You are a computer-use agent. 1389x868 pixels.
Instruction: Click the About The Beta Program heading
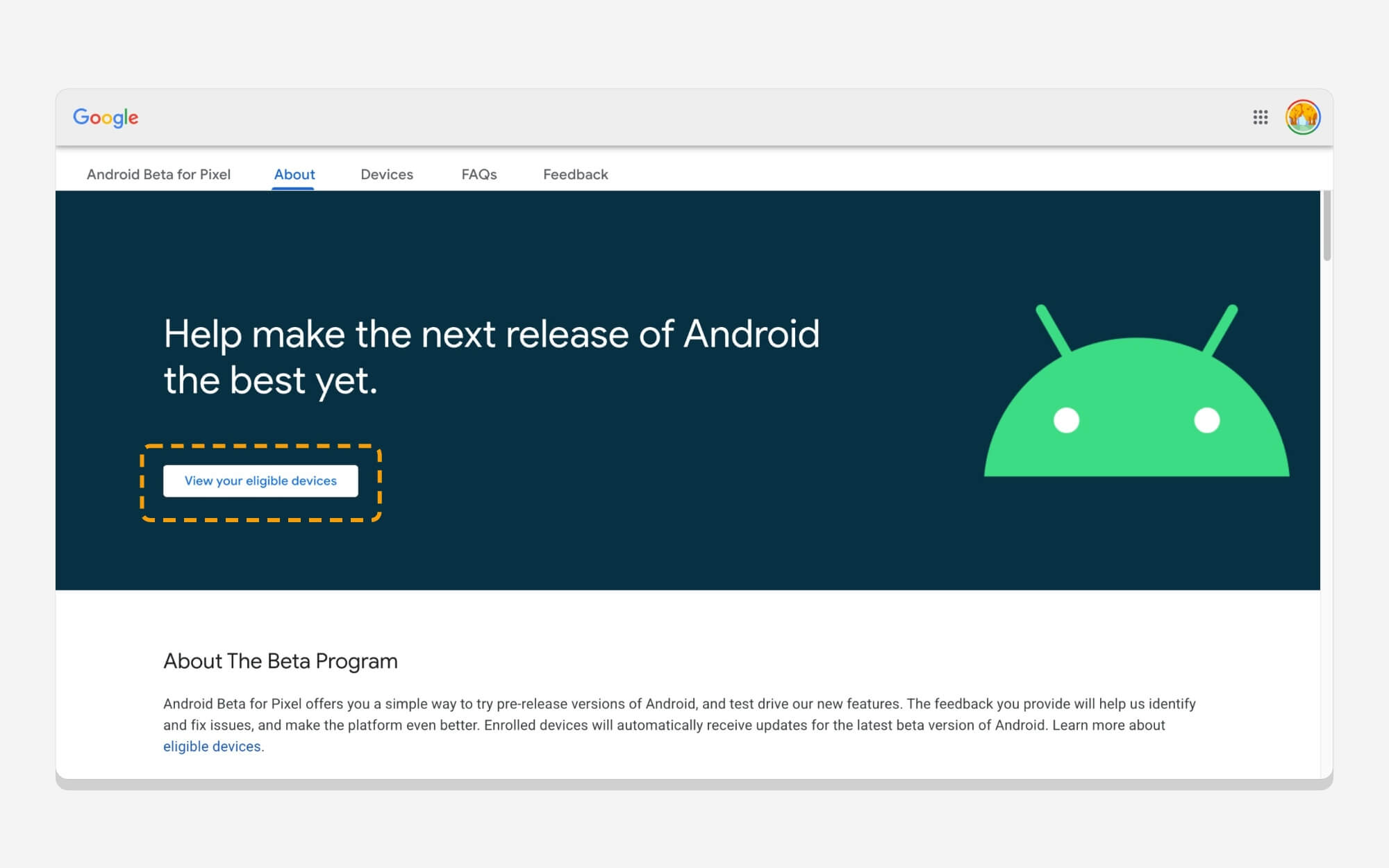tap(280, 661)
